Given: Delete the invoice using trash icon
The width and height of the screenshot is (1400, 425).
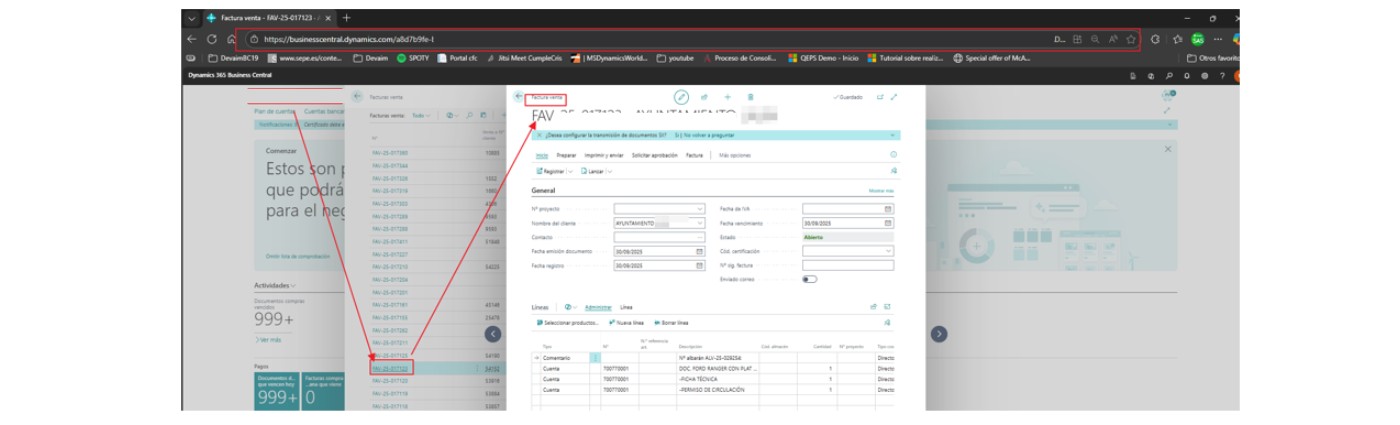Looking at the screenshot, I should coord(751,97).
